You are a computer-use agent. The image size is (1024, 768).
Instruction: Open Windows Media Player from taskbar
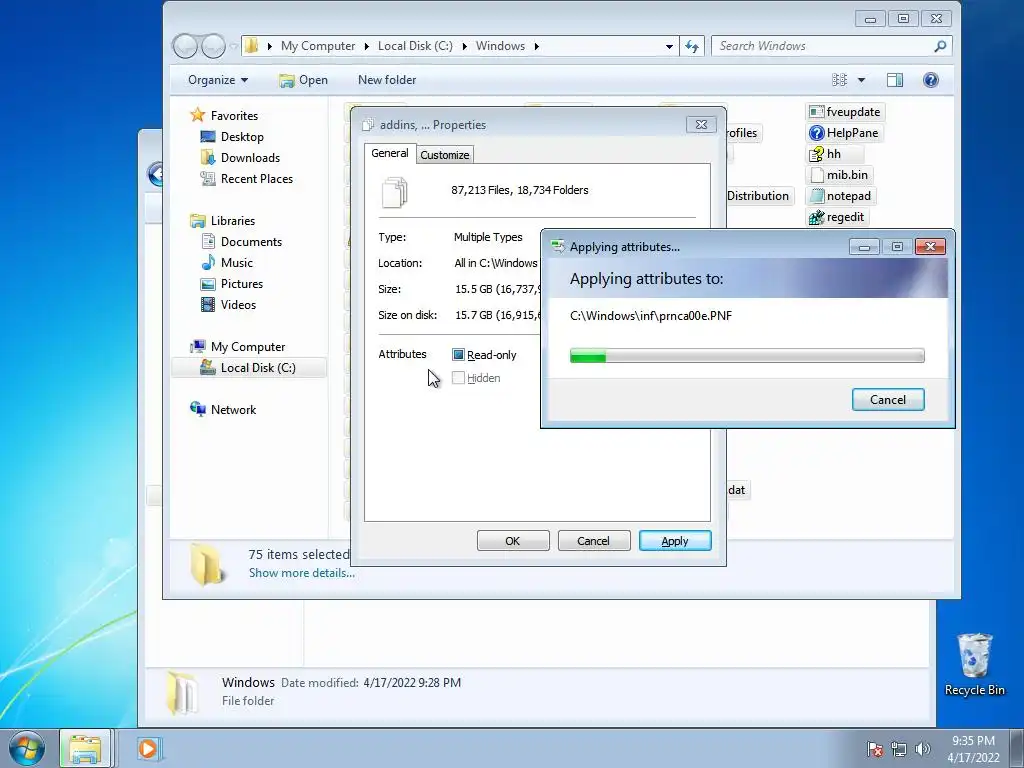click(148, 748)
